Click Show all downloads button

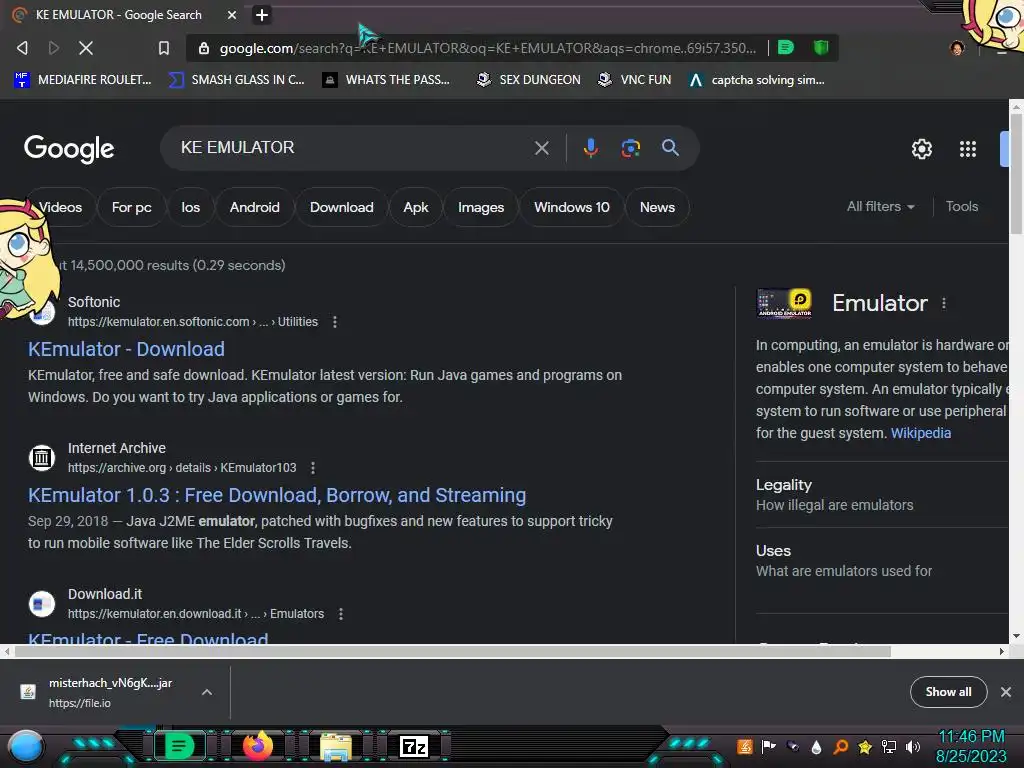click(x=948, y=692)
